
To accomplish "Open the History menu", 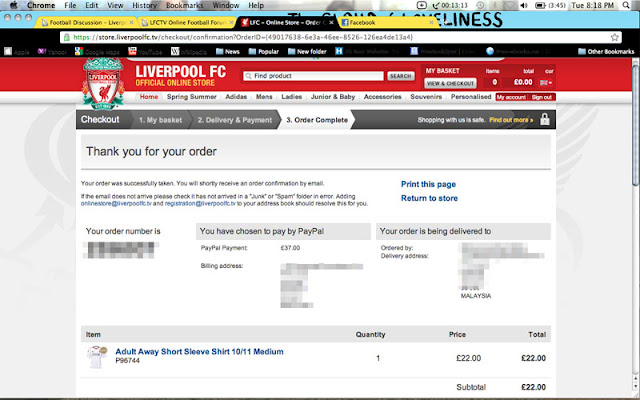I will [x=144, y=5].
